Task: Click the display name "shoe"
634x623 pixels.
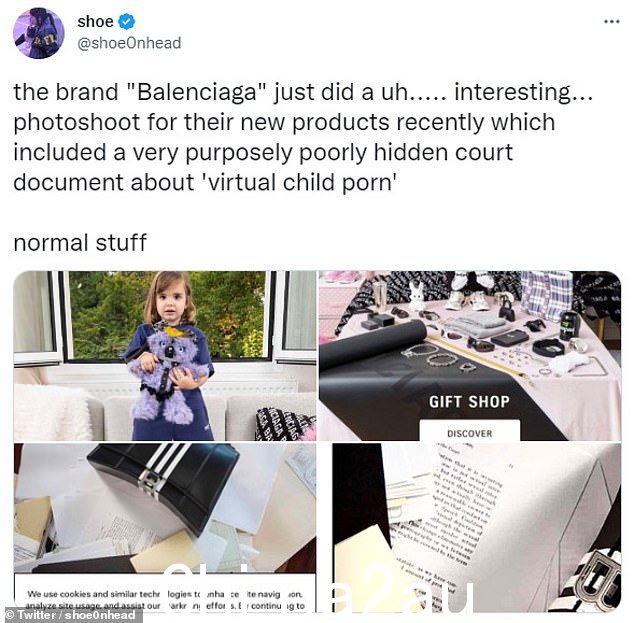Action: [x=95, y=21]
